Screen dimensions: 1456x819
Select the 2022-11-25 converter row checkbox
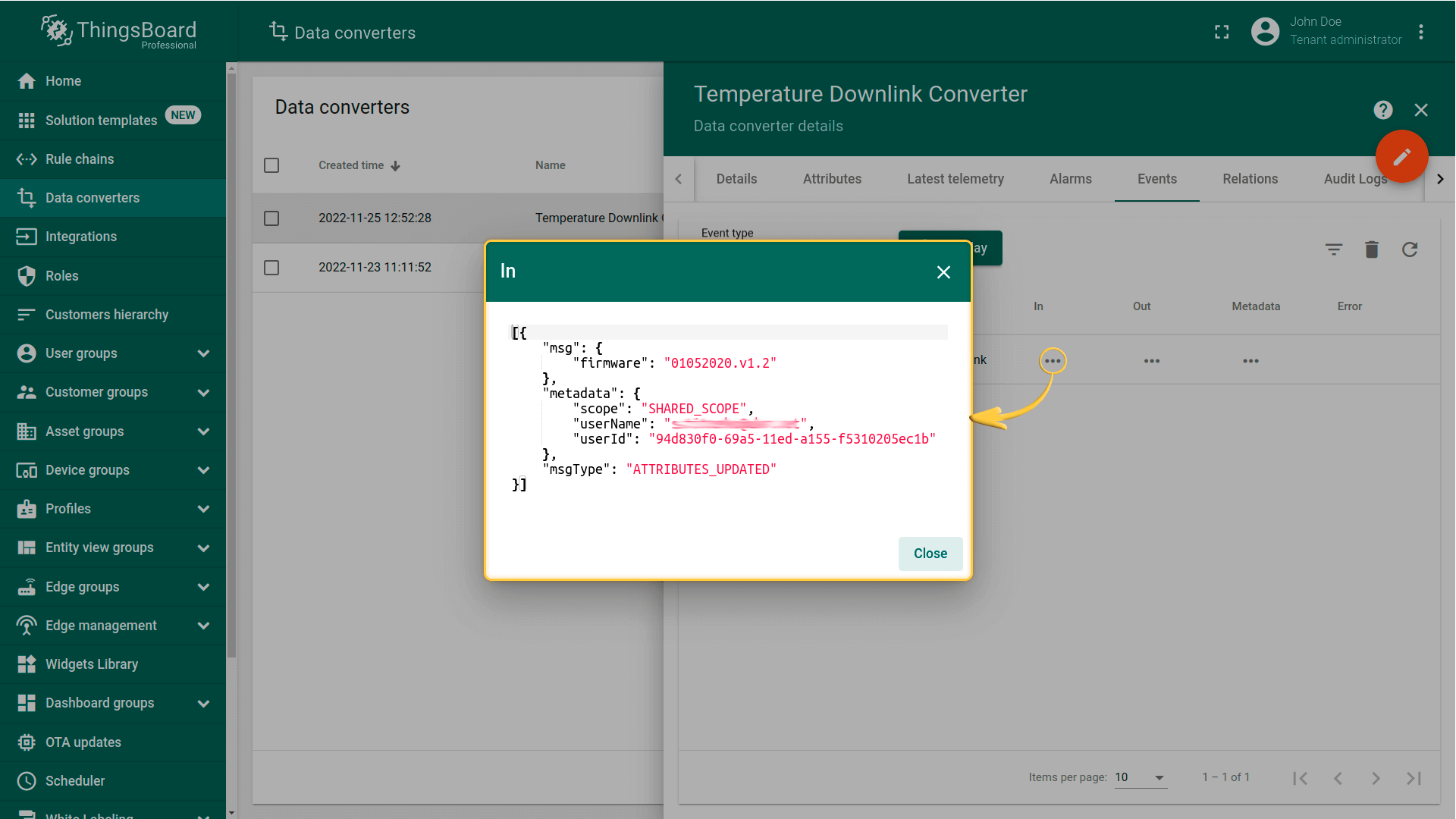[271, 218]
